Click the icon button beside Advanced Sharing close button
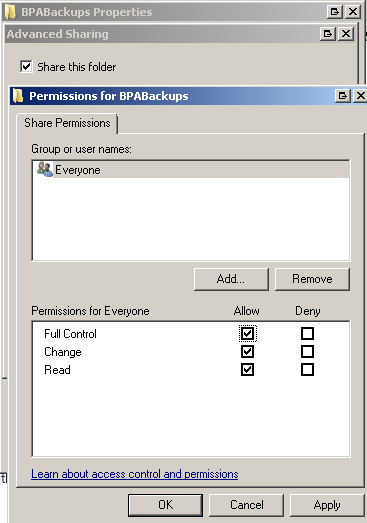367x523 pixels. click(328, 34)
